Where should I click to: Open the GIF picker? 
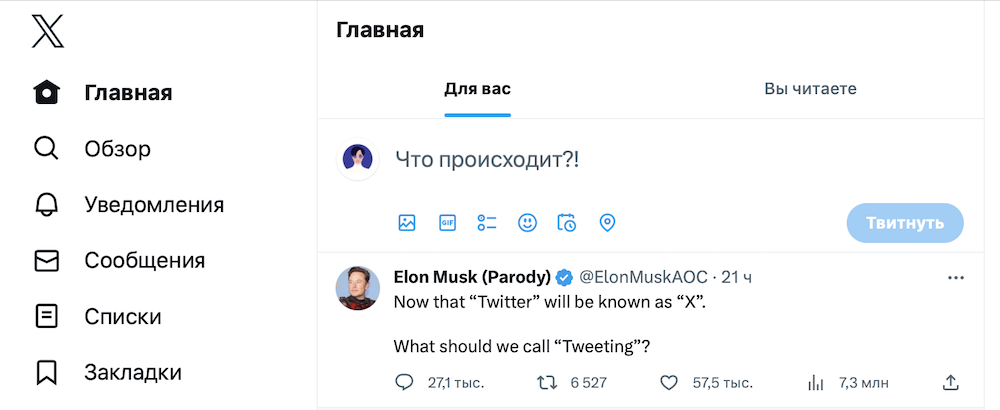[x=447, y=223]
